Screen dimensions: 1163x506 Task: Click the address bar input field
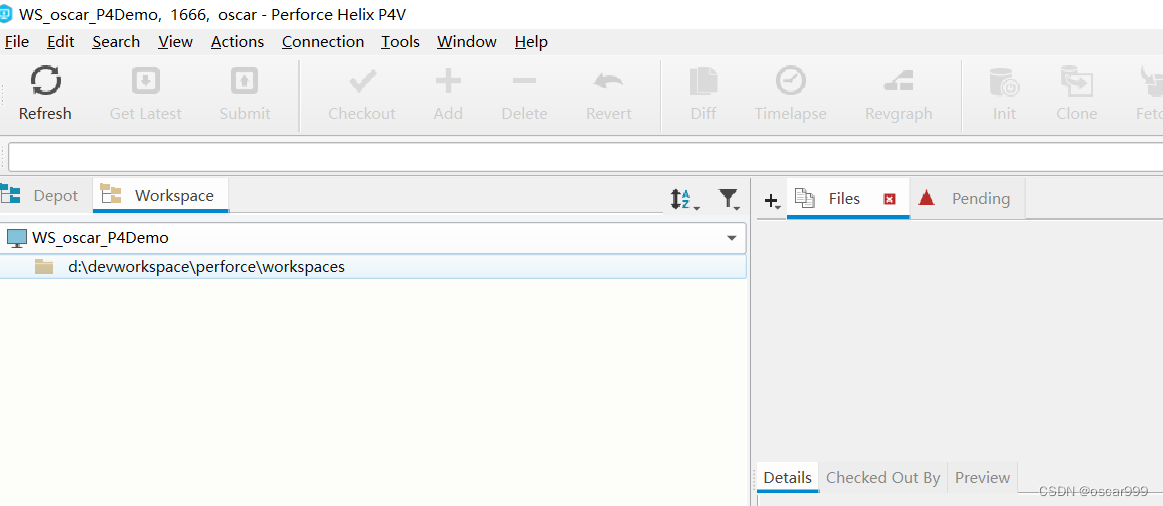pos(585,157)
